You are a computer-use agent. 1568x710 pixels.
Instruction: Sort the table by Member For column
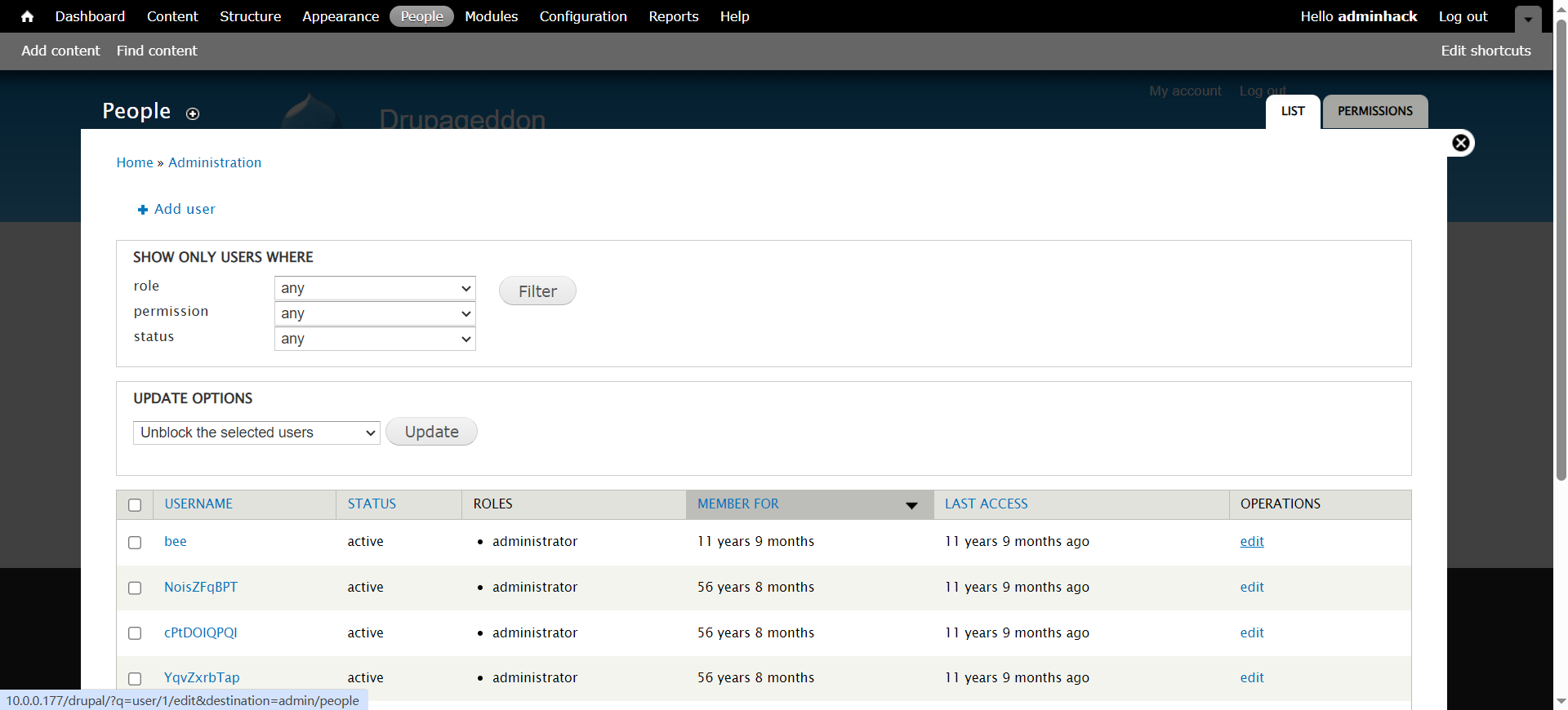tap(738, 504)
